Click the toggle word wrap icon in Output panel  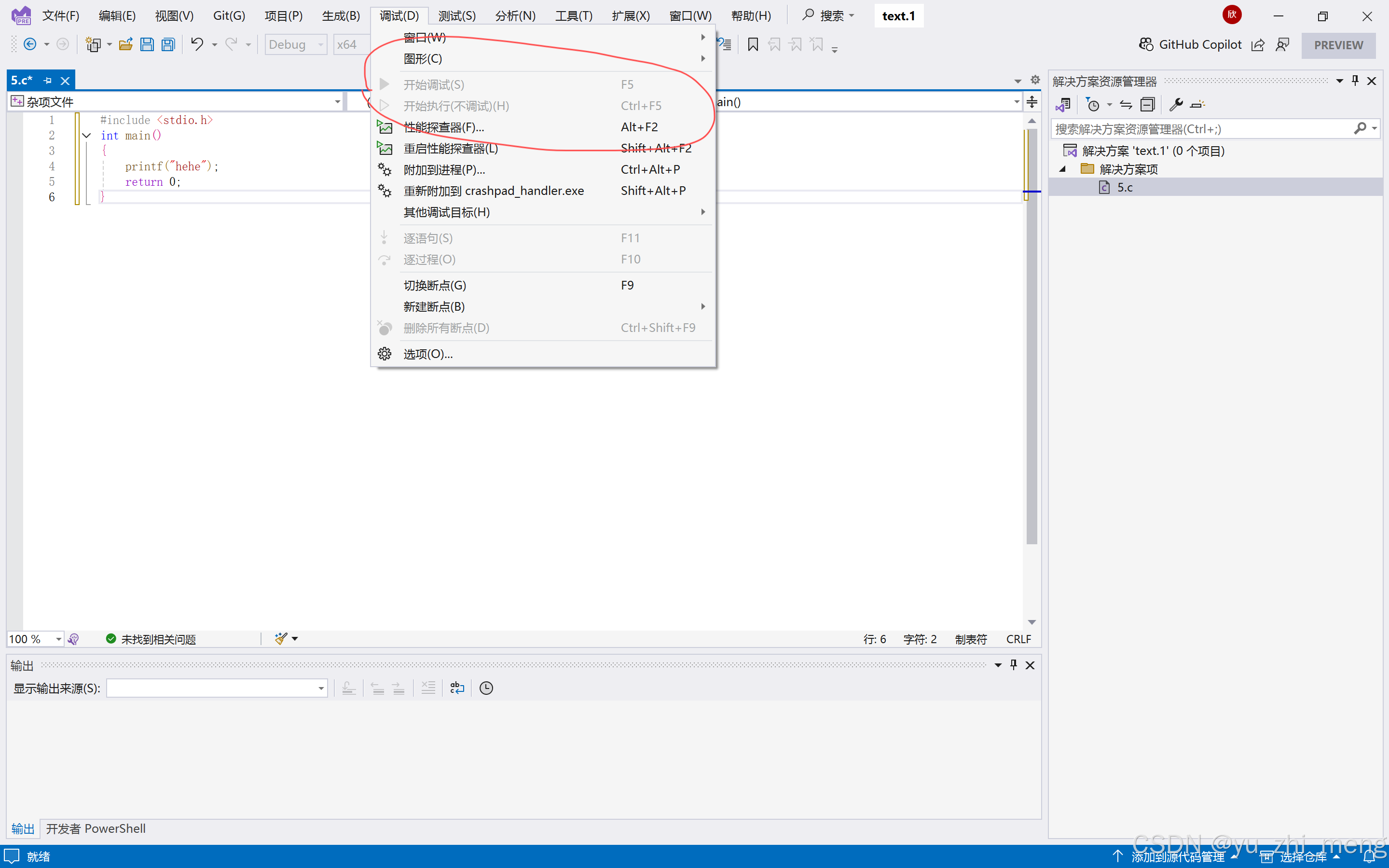pyautogui.click(x=457, y=688)
